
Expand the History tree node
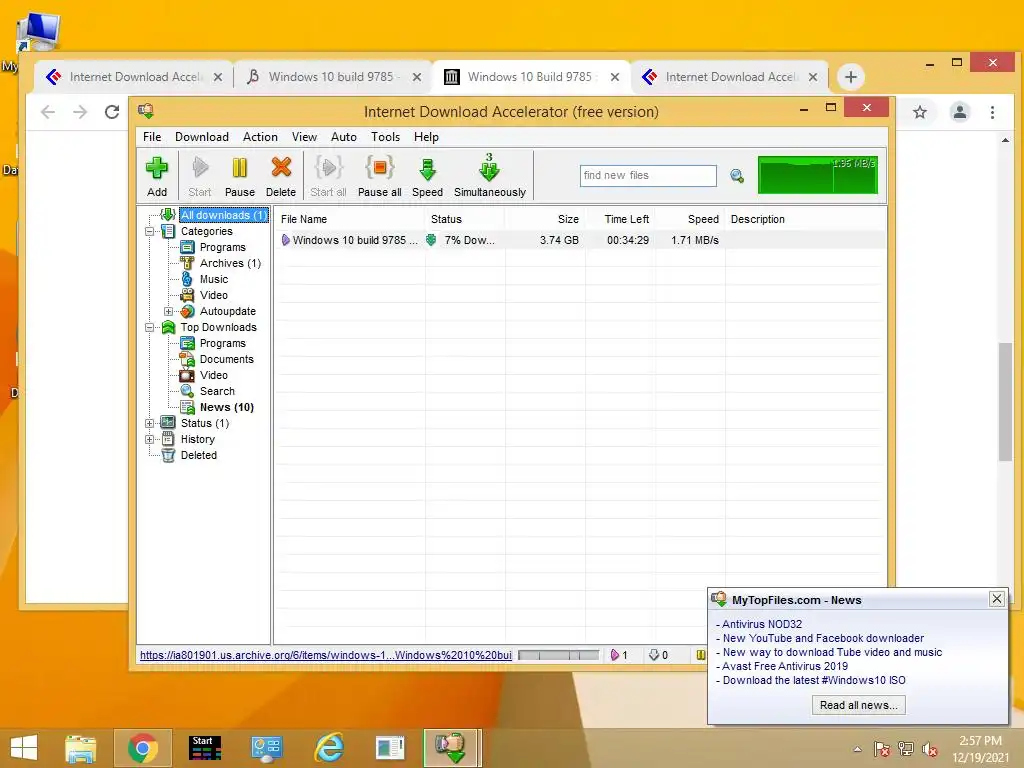pyautogui.click(x=150, y=440)
